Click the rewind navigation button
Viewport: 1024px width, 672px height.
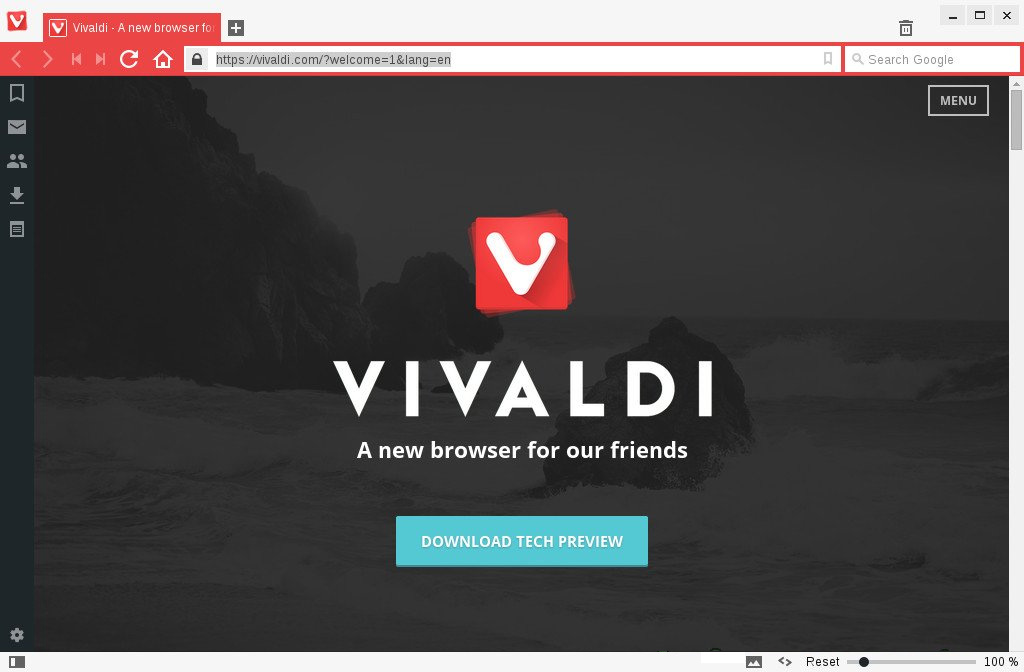(76, 59)
